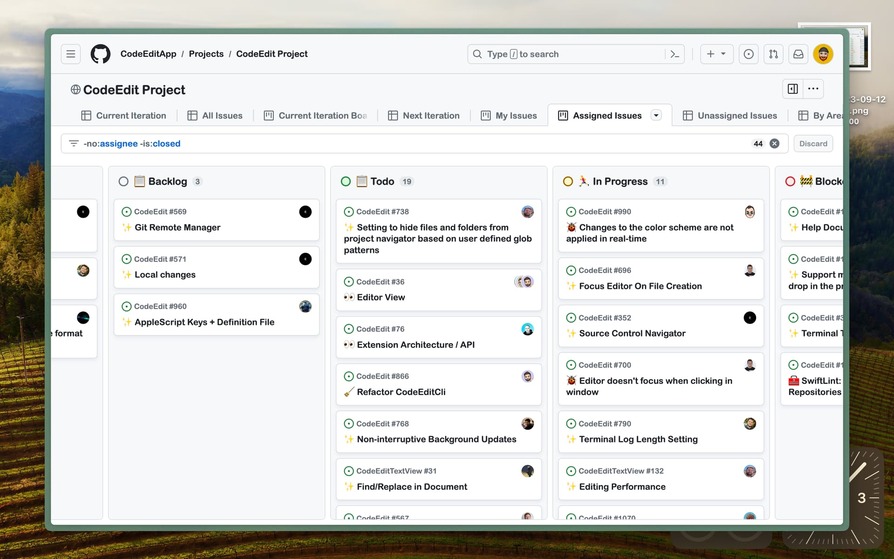Open the create new plus dropdown
Screen dimensions: 894x559
pyautogui.click(x=717, y=54)
